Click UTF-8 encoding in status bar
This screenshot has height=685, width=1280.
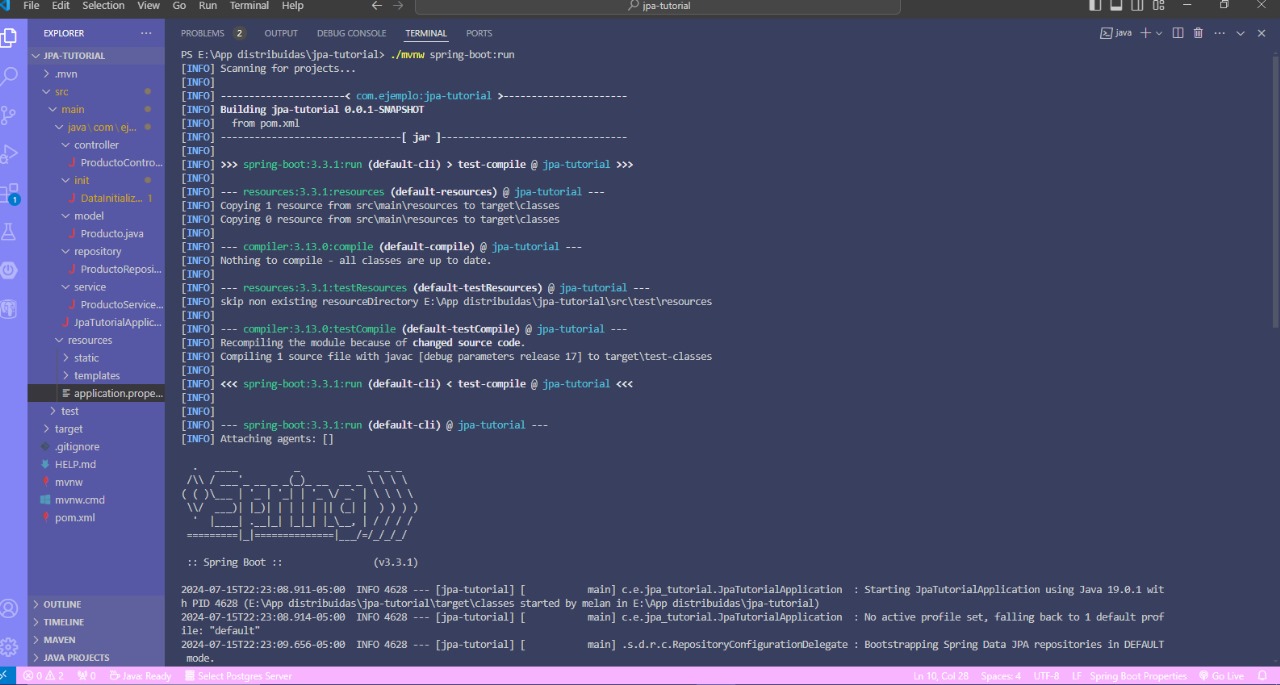(1046, 676)
